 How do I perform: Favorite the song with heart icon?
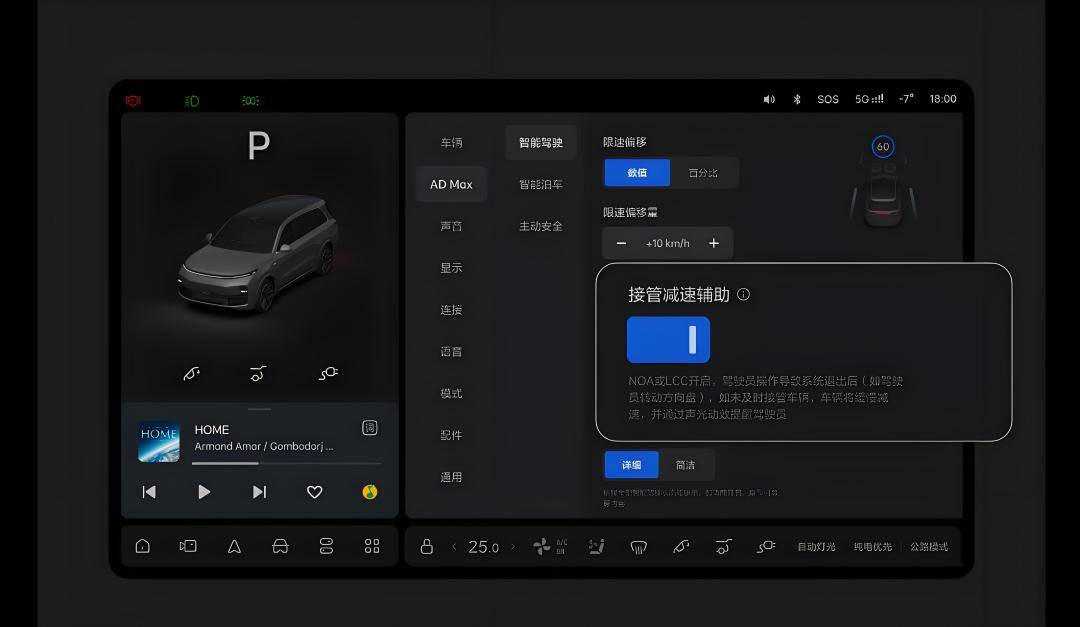click(315, 491)
